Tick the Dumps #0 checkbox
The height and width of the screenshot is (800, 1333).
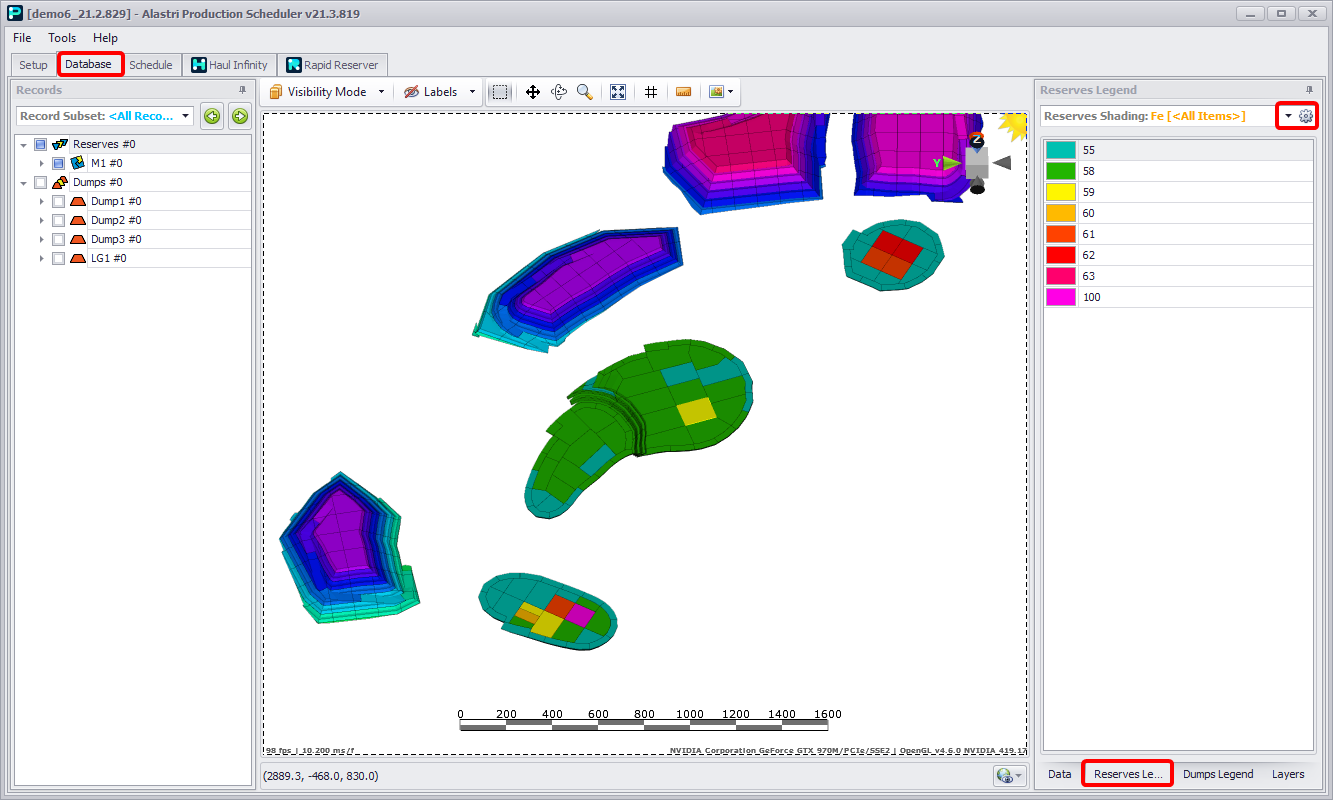pyautogui.click(x=40, y=183)
